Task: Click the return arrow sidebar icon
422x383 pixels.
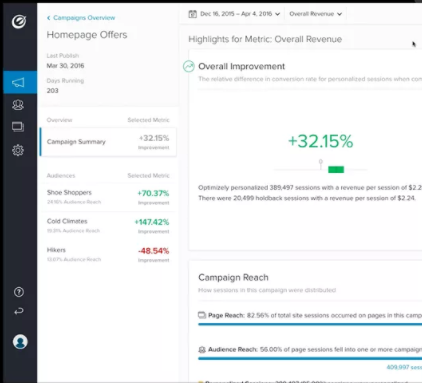Action: pyautogui.click(x=19, y=311)
